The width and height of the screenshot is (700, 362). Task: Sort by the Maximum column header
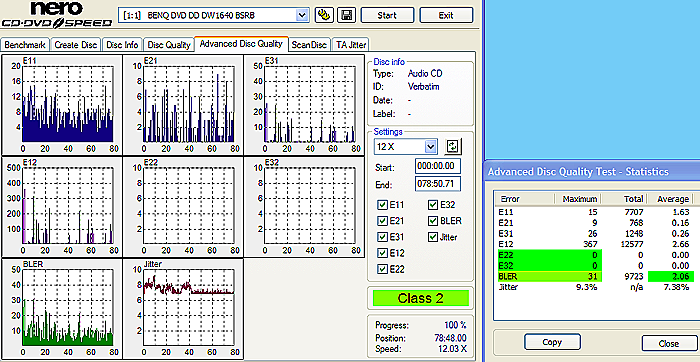coord(578,199)
